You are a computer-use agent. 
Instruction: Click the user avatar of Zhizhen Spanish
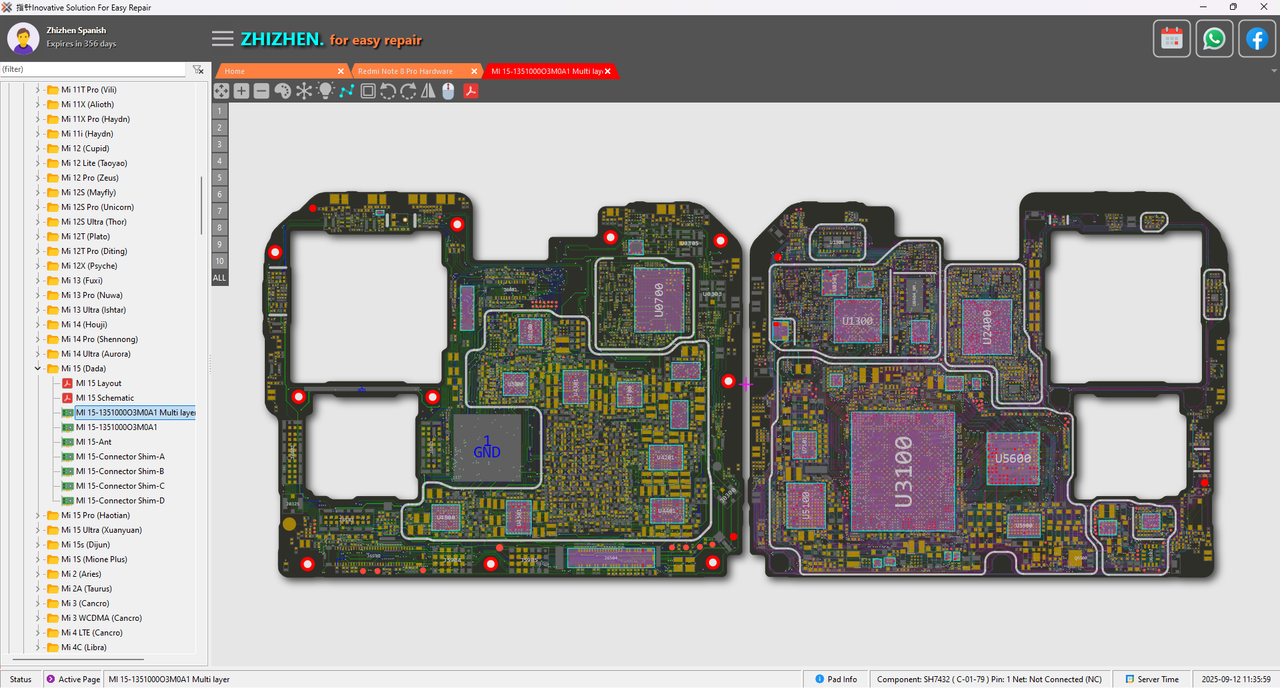(23, 38)
